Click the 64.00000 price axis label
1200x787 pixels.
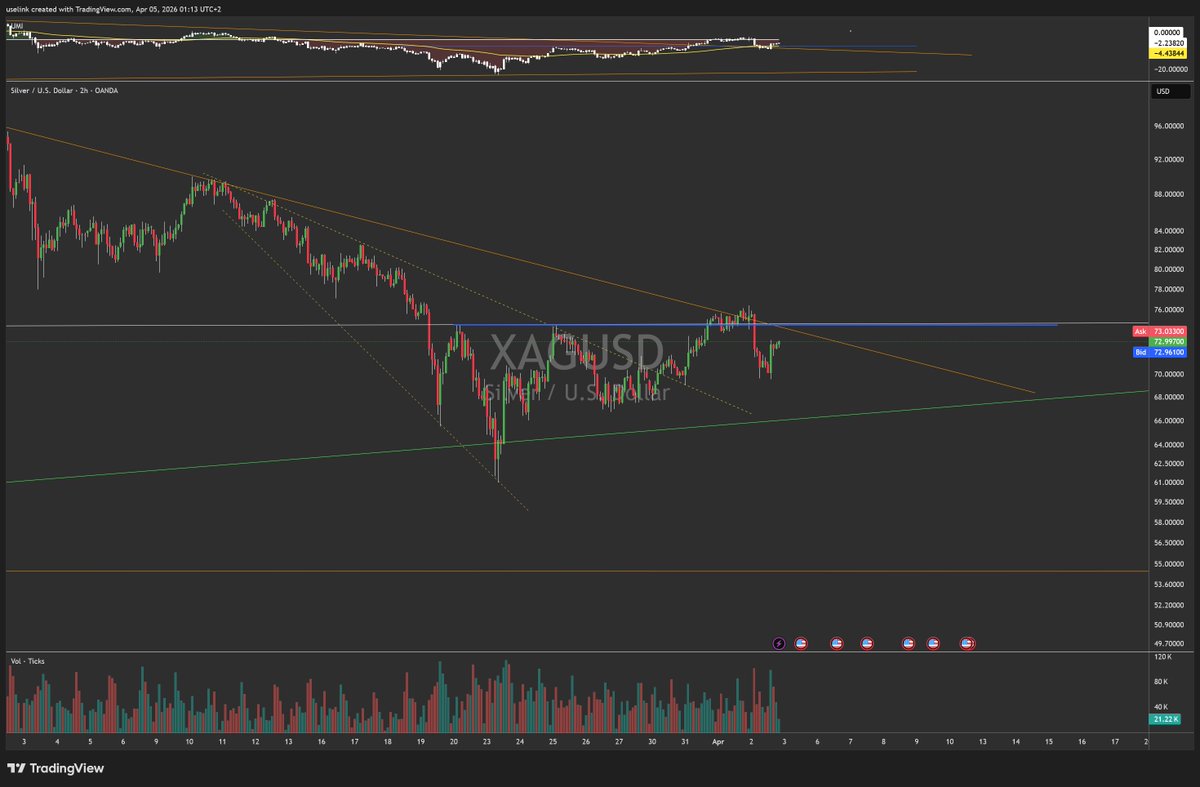1170,445
